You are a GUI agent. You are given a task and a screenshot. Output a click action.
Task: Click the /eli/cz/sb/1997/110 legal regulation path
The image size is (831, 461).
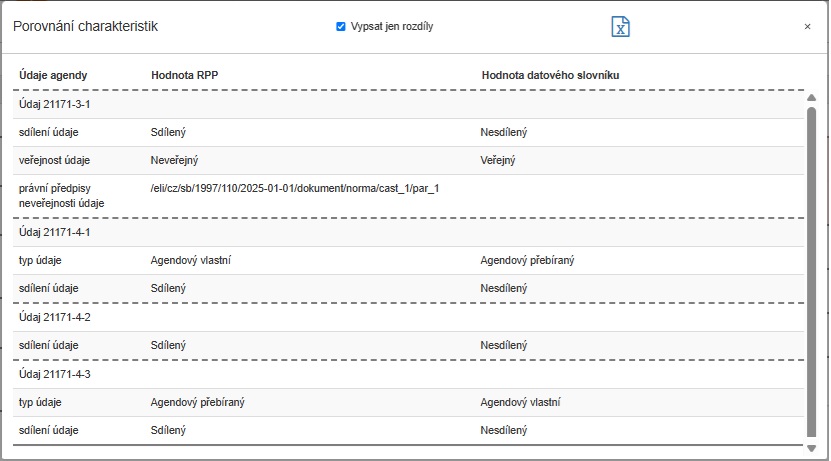click(x=295, y=189)
